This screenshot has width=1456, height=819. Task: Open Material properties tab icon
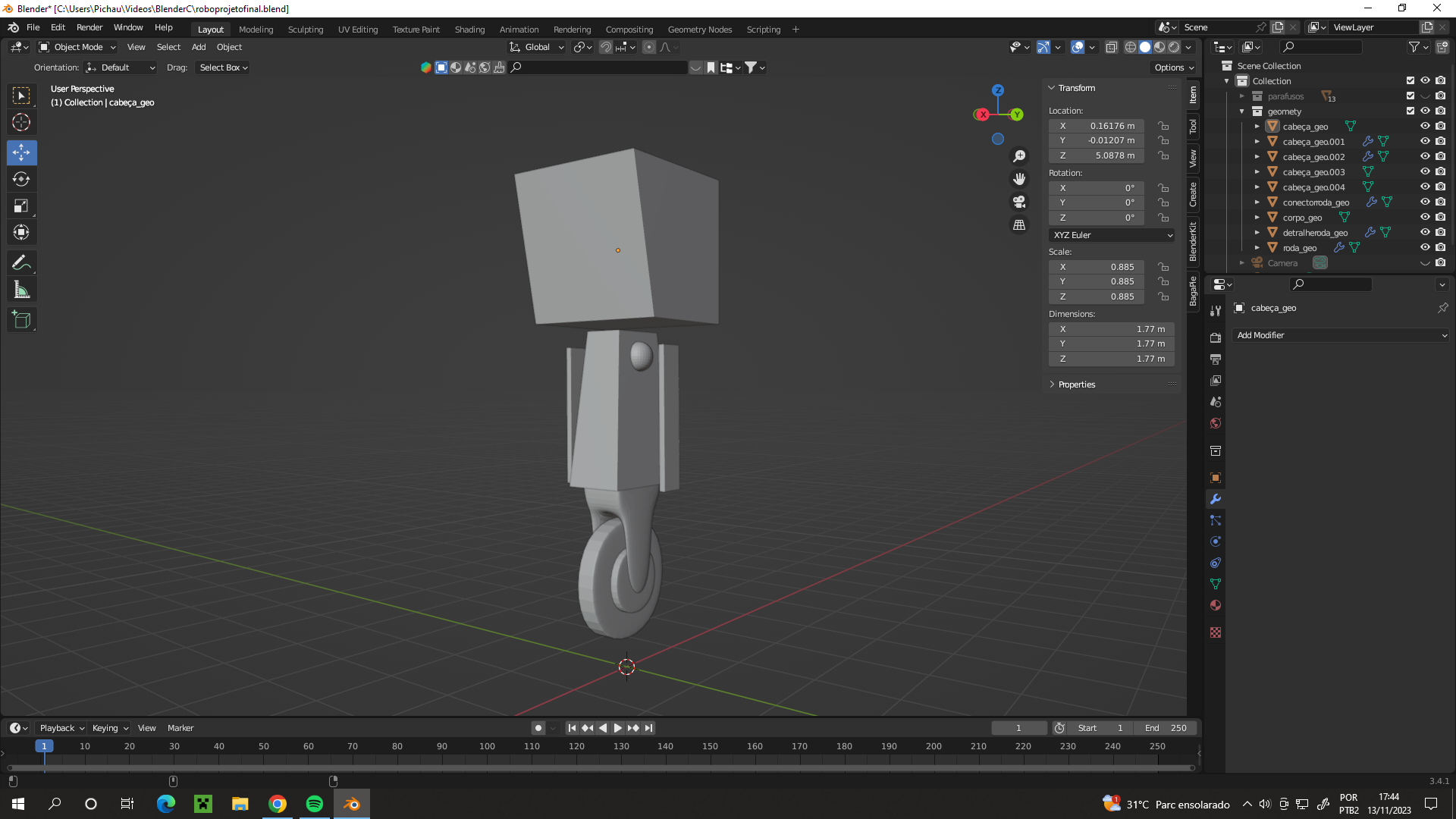[x=1216, y=605]
